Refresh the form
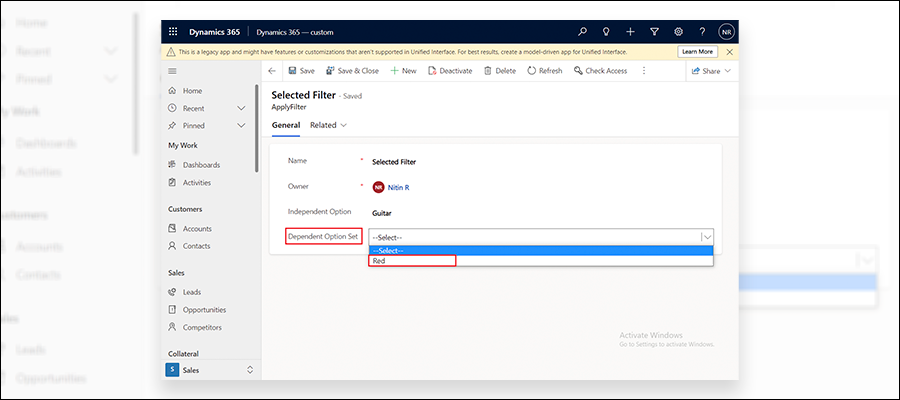 [545, 71]
